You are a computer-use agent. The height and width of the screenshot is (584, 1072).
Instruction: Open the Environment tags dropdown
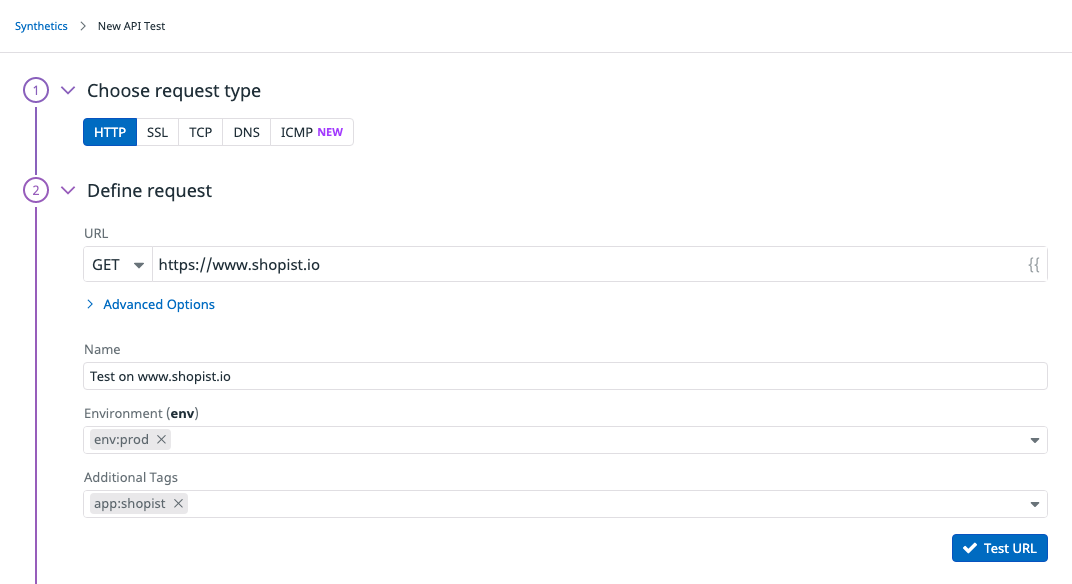1035,440
